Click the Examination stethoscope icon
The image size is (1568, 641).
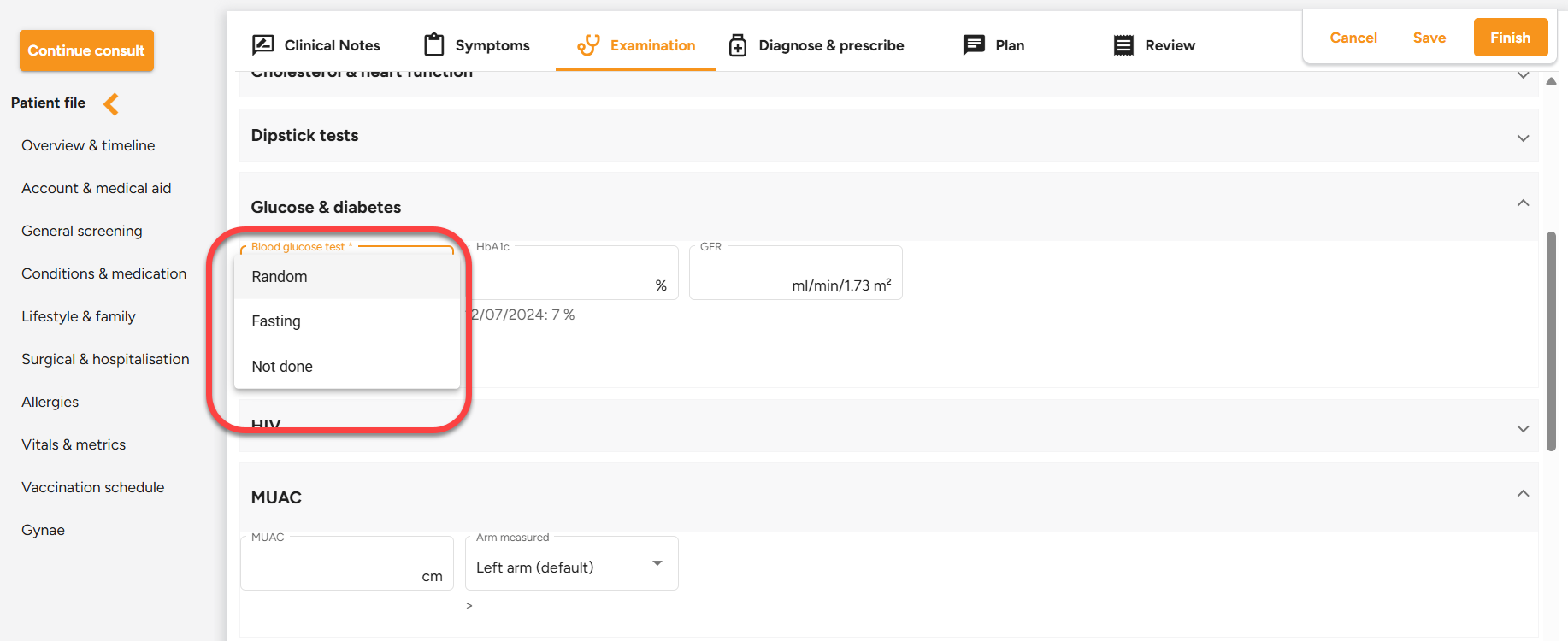(588, 44)
